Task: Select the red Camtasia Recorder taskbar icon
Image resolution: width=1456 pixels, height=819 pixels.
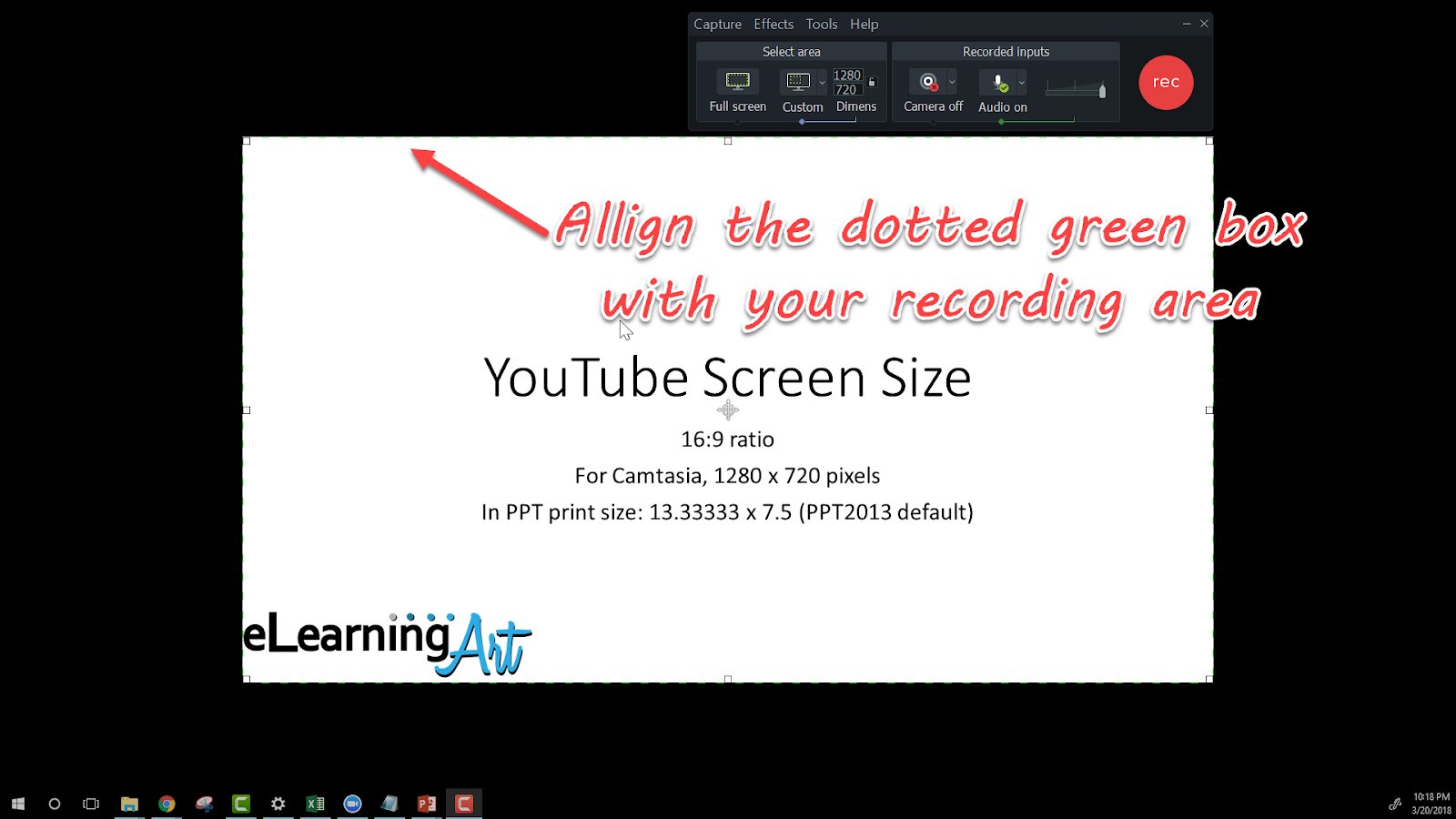Action: pos(464,804)
